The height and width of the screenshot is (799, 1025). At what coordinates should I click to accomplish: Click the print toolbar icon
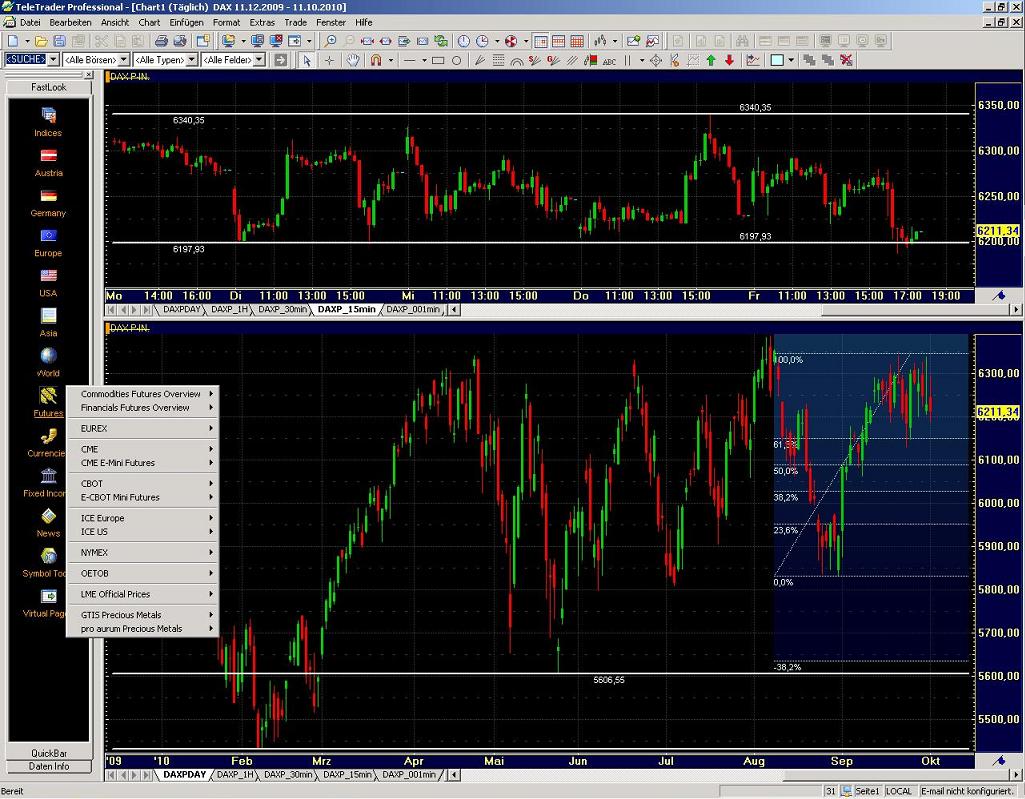(161, 41)
